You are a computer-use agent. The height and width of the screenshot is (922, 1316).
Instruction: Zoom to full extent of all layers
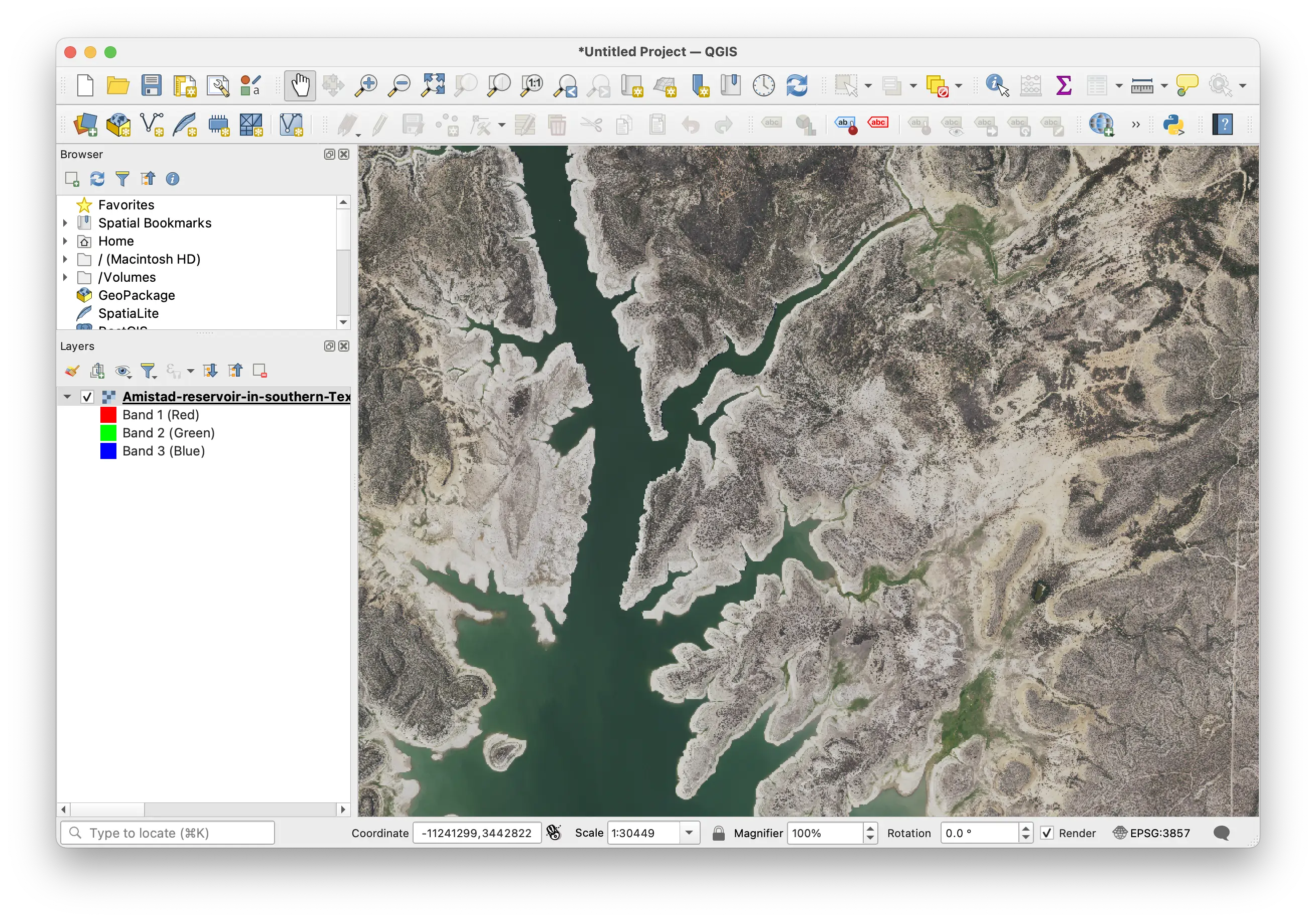click(433, 86)
